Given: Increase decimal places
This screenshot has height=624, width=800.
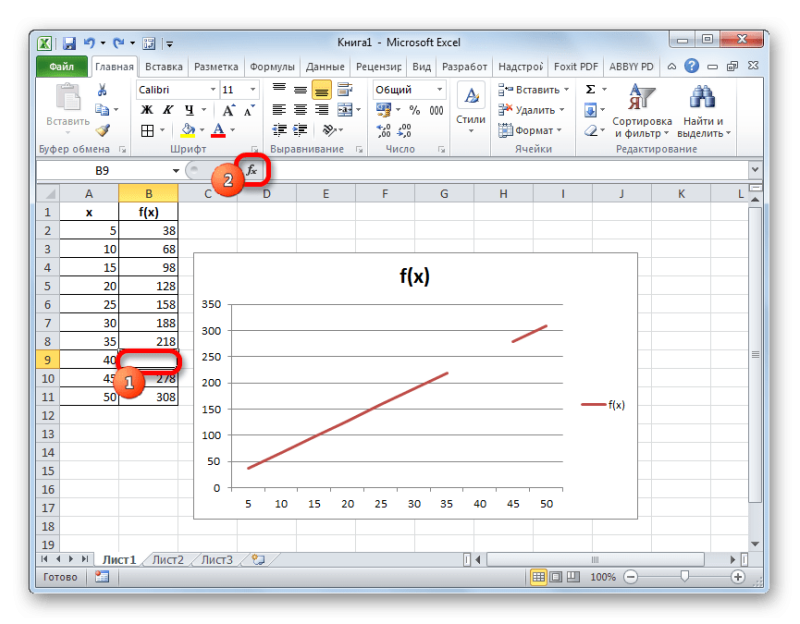Looking at the screenshot, I should (x=383, y=131).
